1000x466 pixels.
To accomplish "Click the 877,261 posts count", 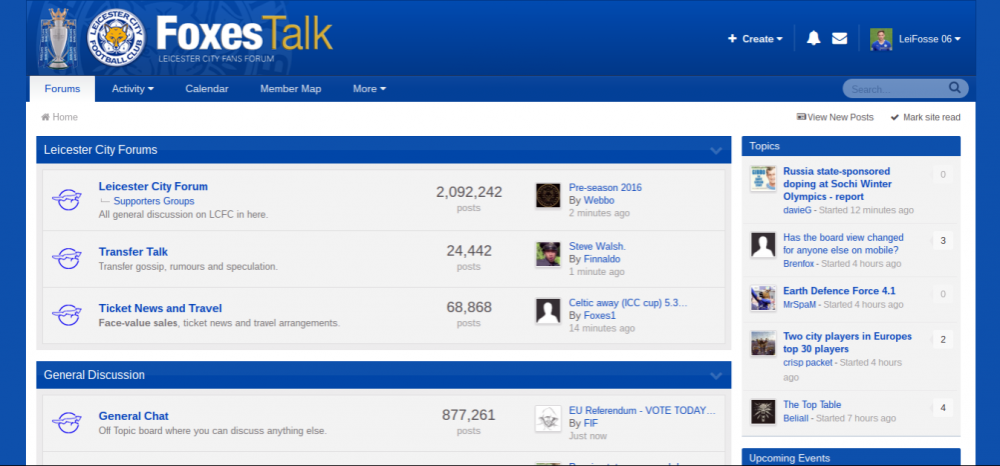I will 469,415.
